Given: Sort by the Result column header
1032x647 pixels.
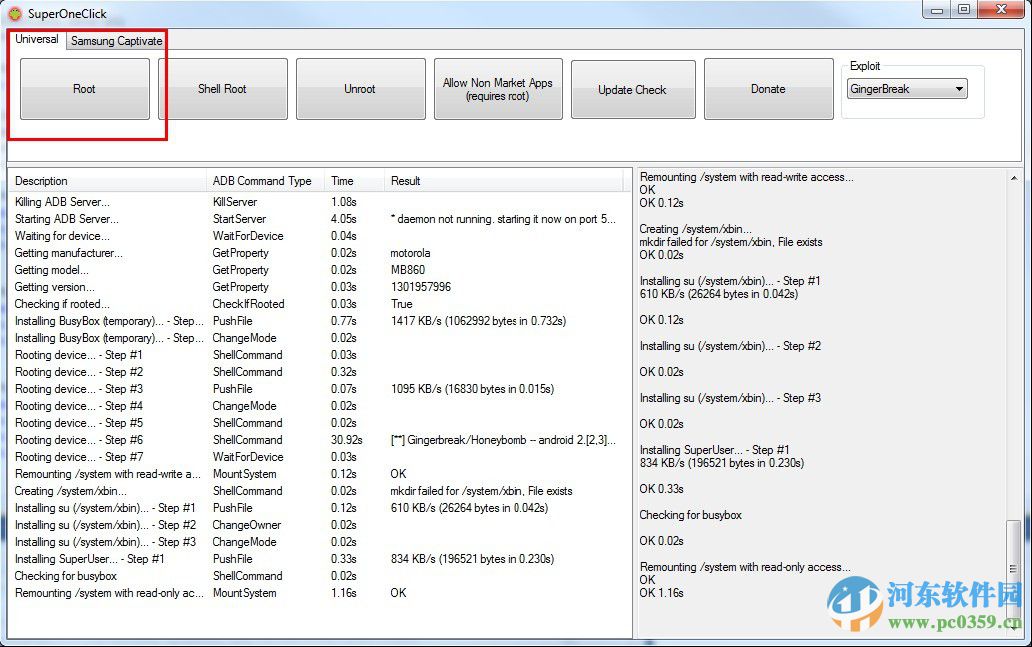Looking at the screenshot, I should click(x=503, y=181).
